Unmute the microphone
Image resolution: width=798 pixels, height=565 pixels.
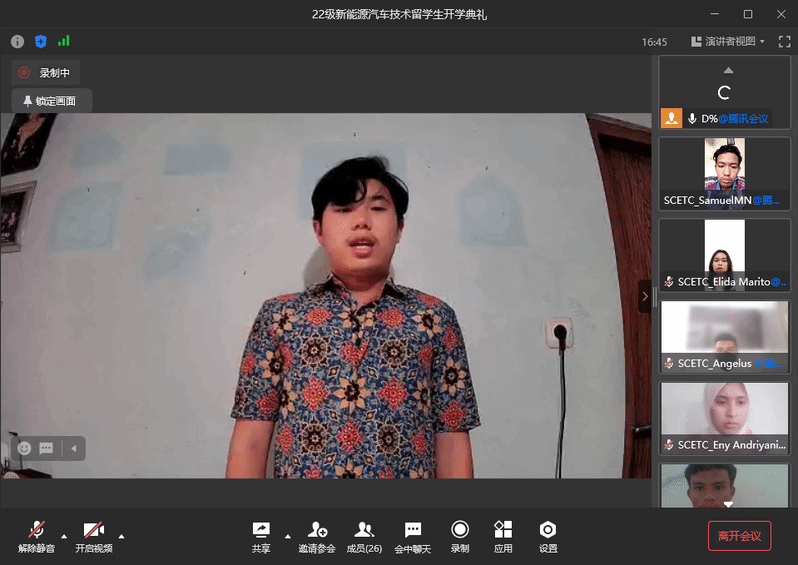[36, 536]
